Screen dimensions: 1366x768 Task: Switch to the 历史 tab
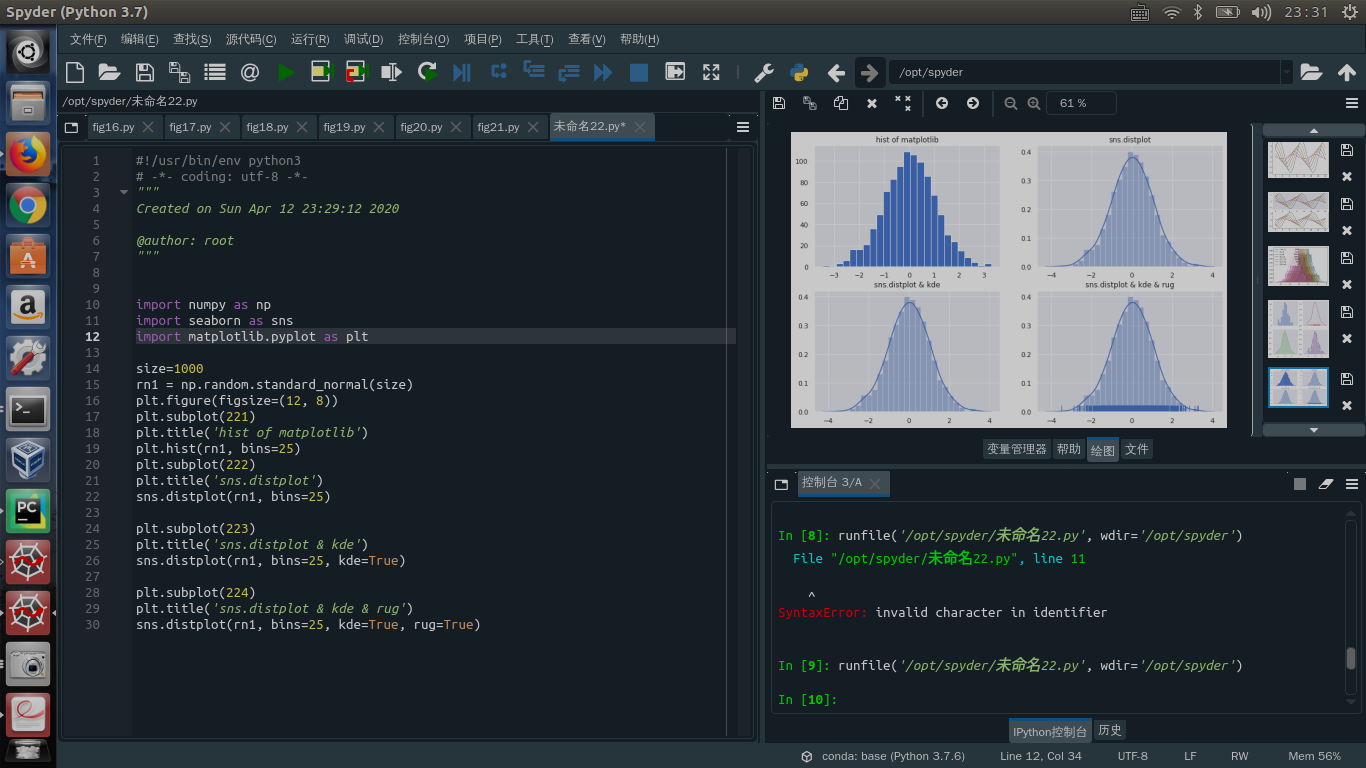tap(1110, 730)
